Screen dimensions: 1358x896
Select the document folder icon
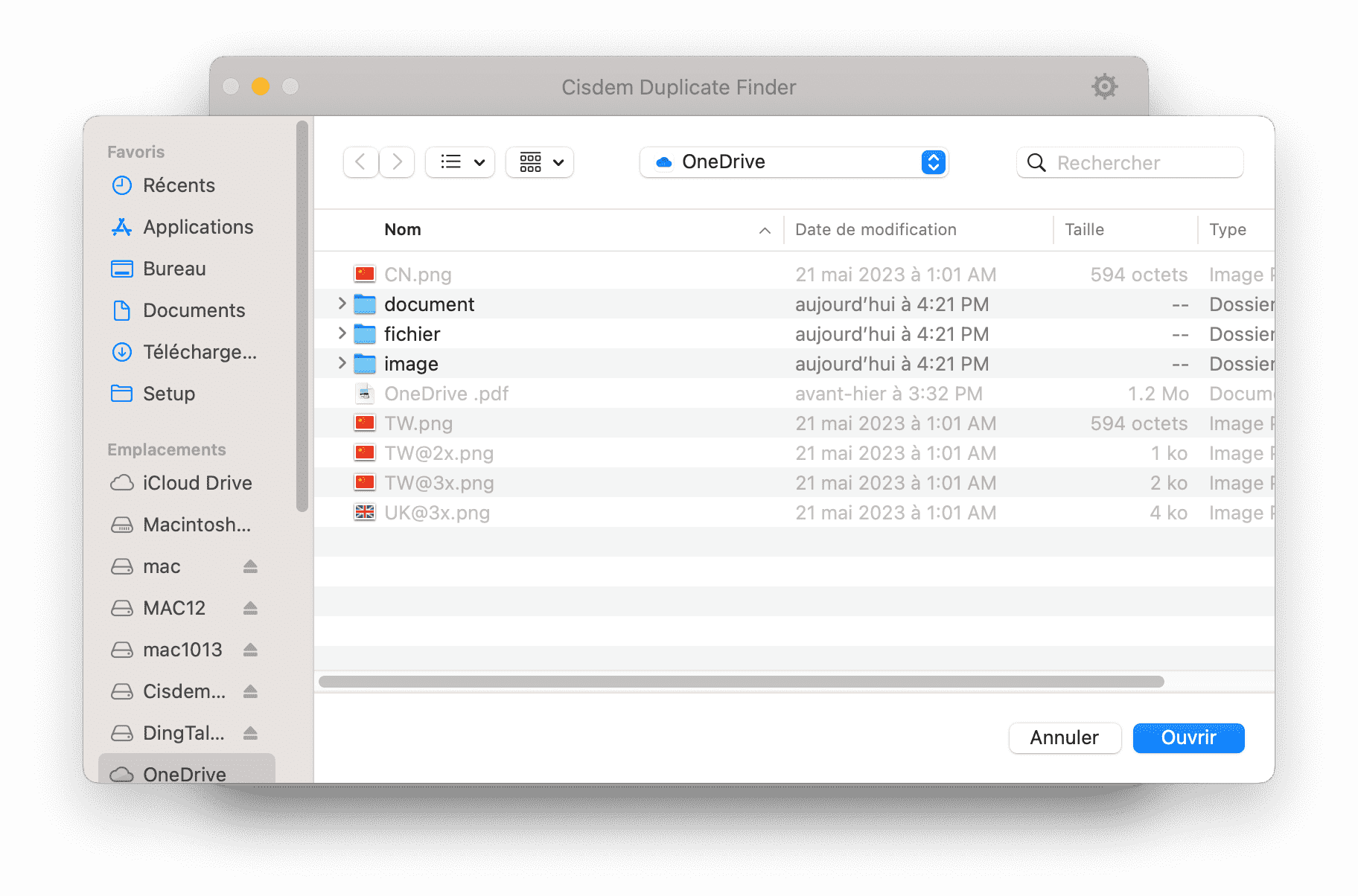[x=365, y=304]
